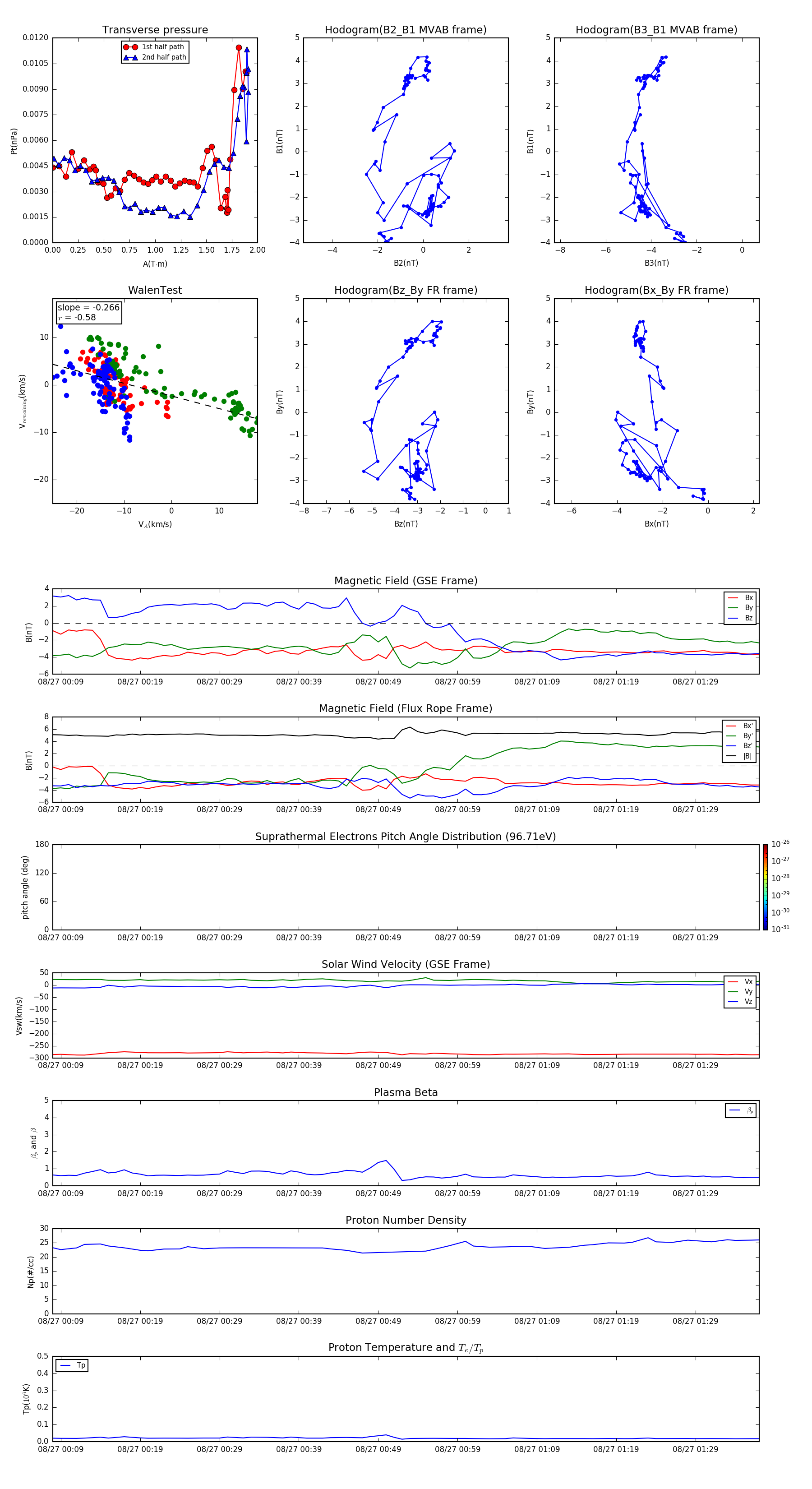Click the 'Plasma Beta' plot title
The width and height of the screenshot is (812, 1489).
click(406, 1093)
